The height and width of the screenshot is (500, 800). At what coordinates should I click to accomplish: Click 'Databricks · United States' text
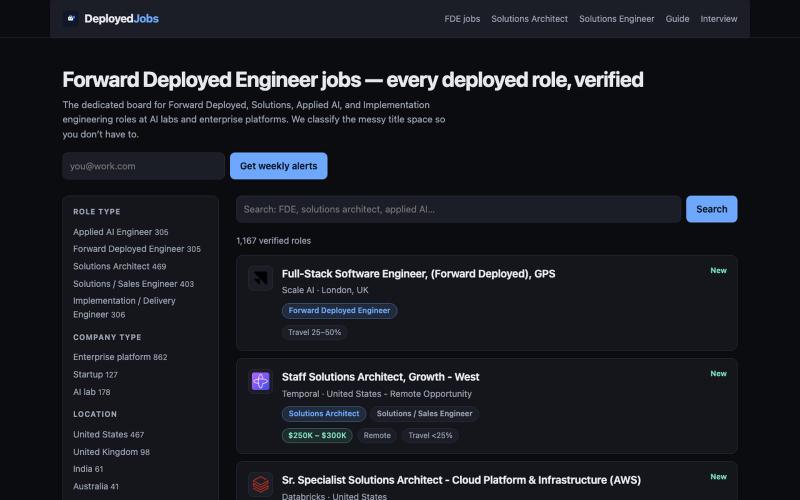click(334, 496)
